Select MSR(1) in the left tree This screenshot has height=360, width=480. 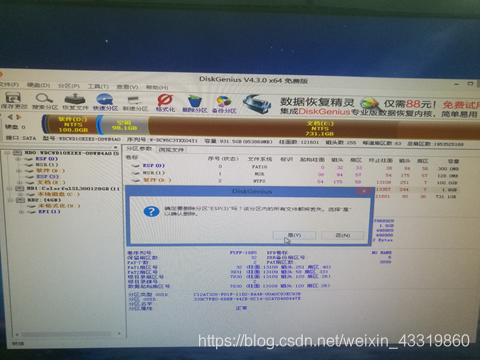click(x=47, y=165)
